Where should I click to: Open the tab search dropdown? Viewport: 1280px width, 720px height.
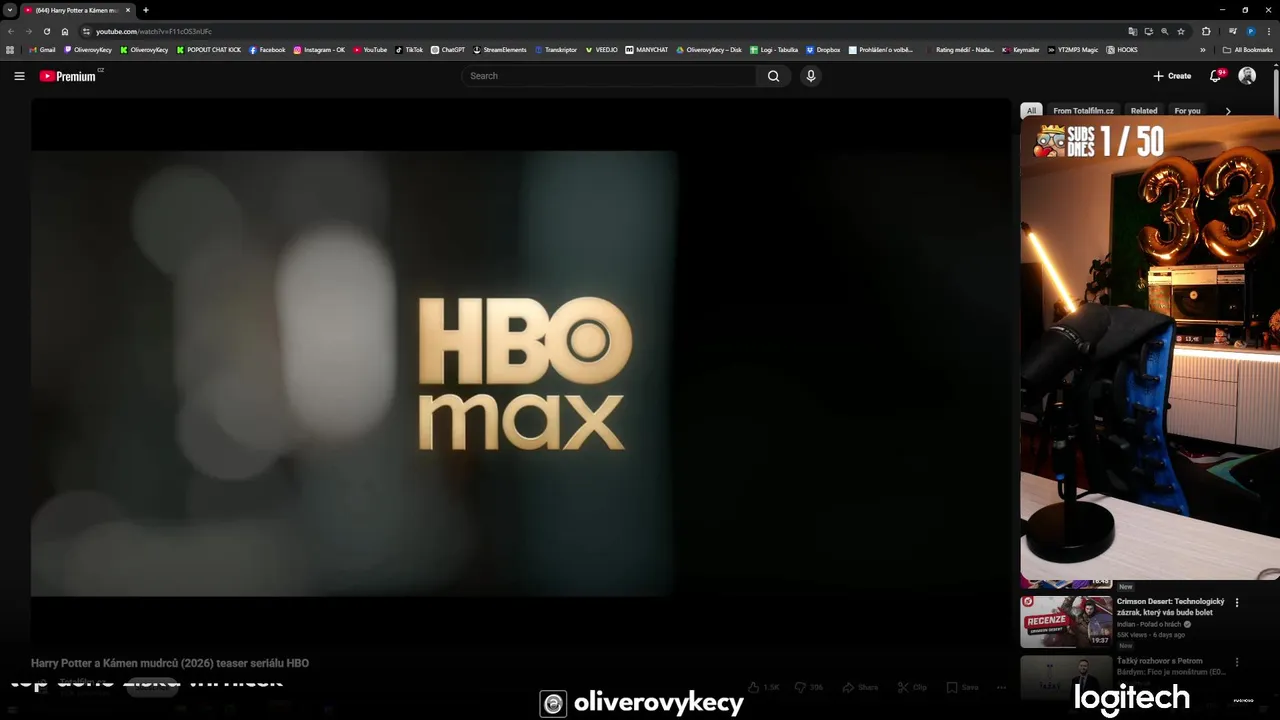(x=10, y=10)
